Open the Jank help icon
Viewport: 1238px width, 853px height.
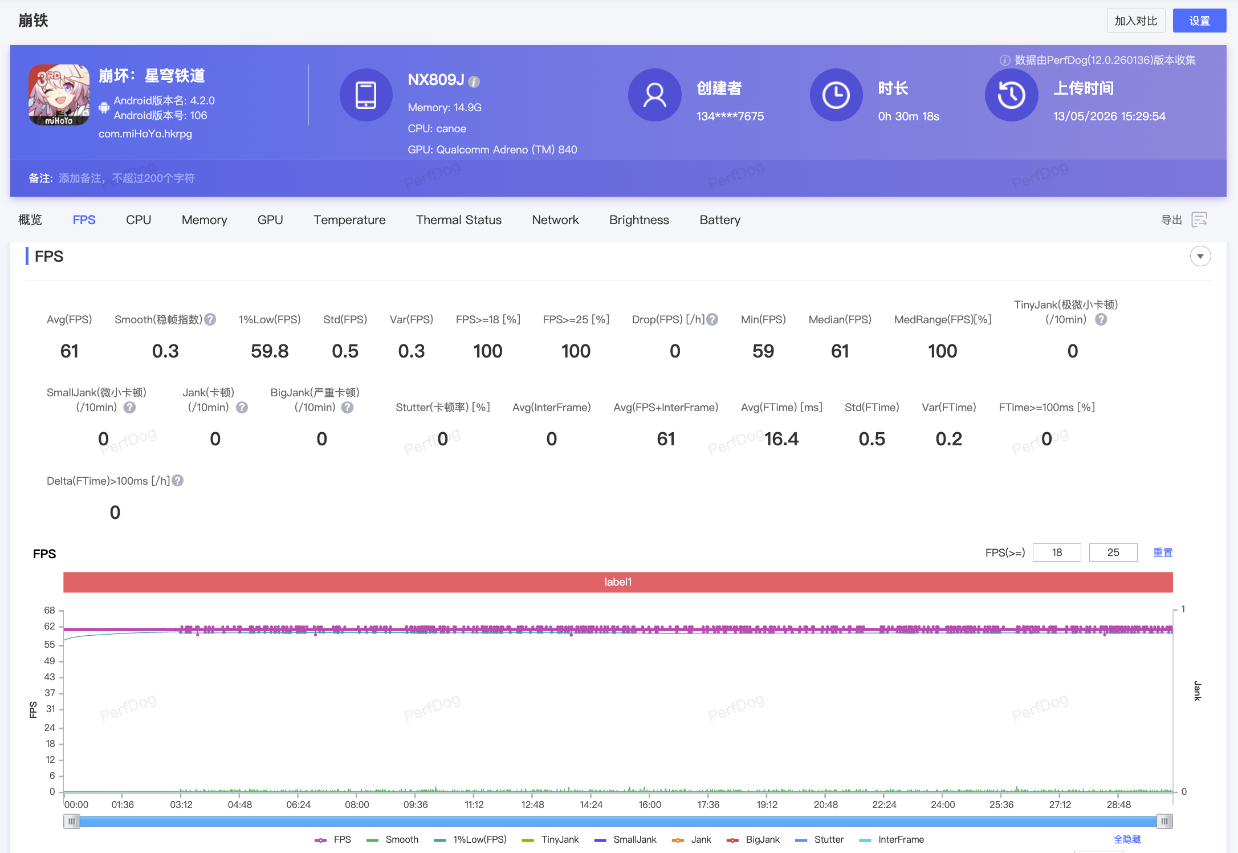[242, 407]
